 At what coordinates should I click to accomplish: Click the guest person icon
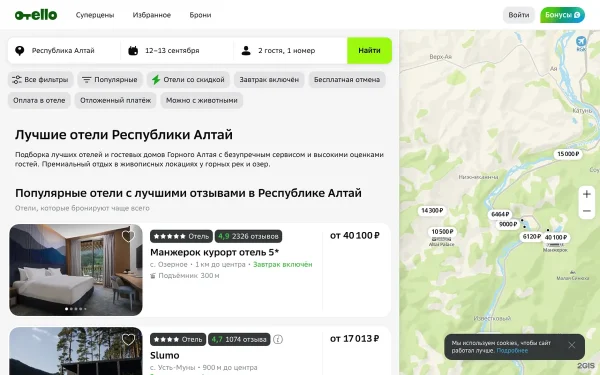(246, 51)
